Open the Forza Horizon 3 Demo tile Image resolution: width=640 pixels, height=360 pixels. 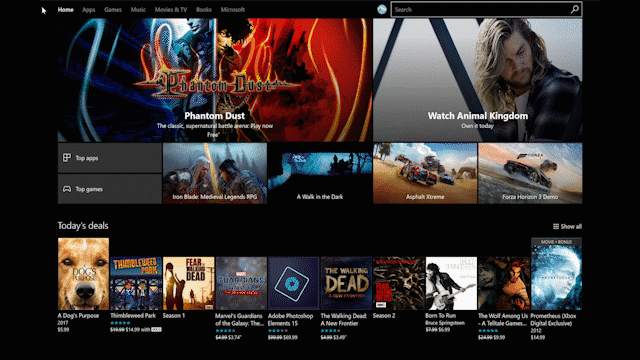530,173
